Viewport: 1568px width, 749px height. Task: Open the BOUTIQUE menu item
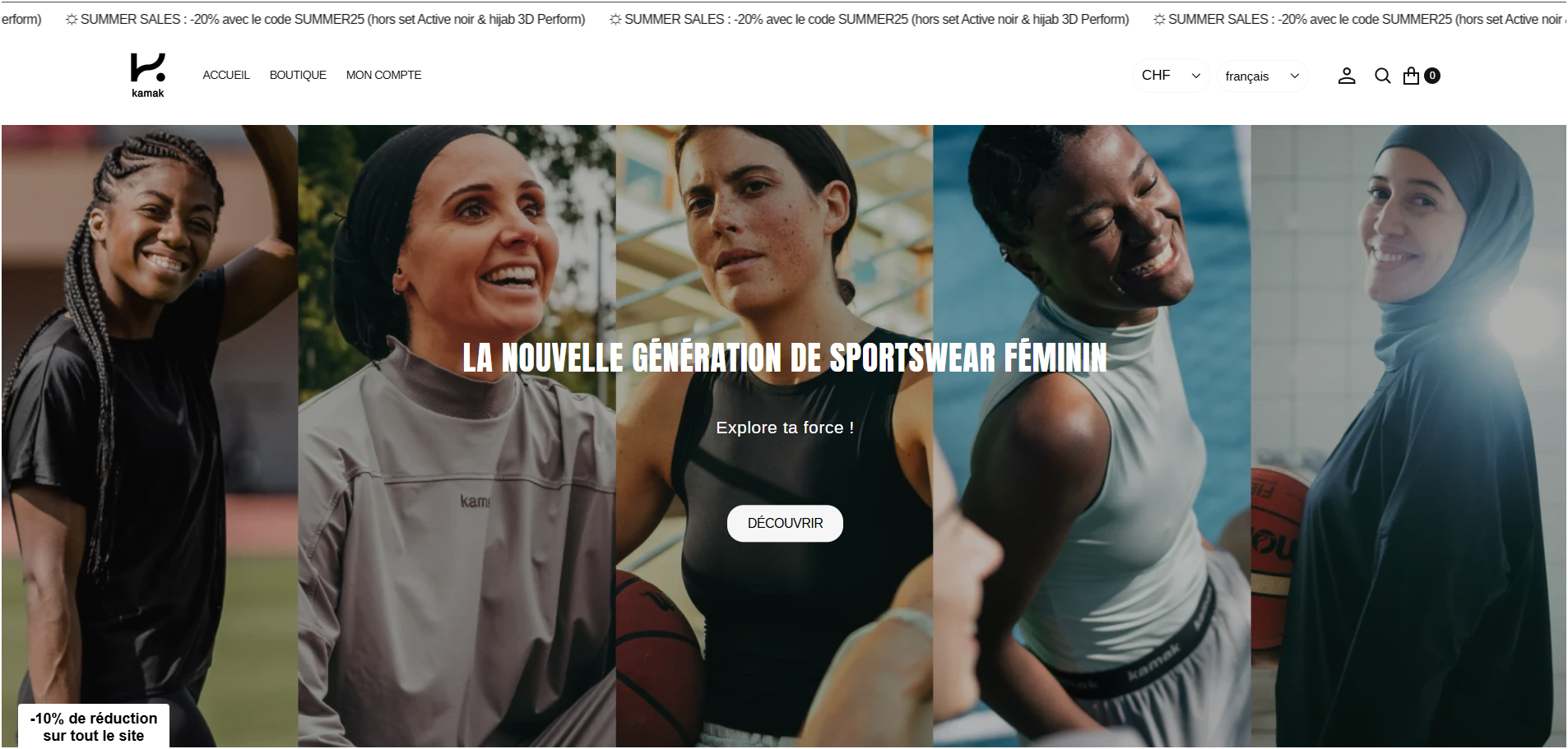pos(298,75)
